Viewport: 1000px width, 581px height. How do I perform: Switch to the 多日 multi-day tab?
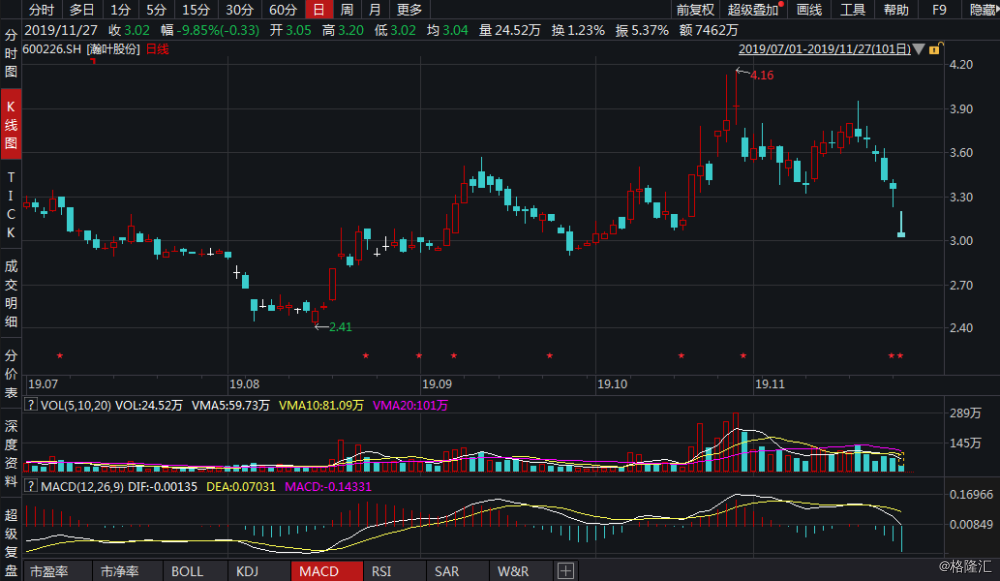pos(82,10)
